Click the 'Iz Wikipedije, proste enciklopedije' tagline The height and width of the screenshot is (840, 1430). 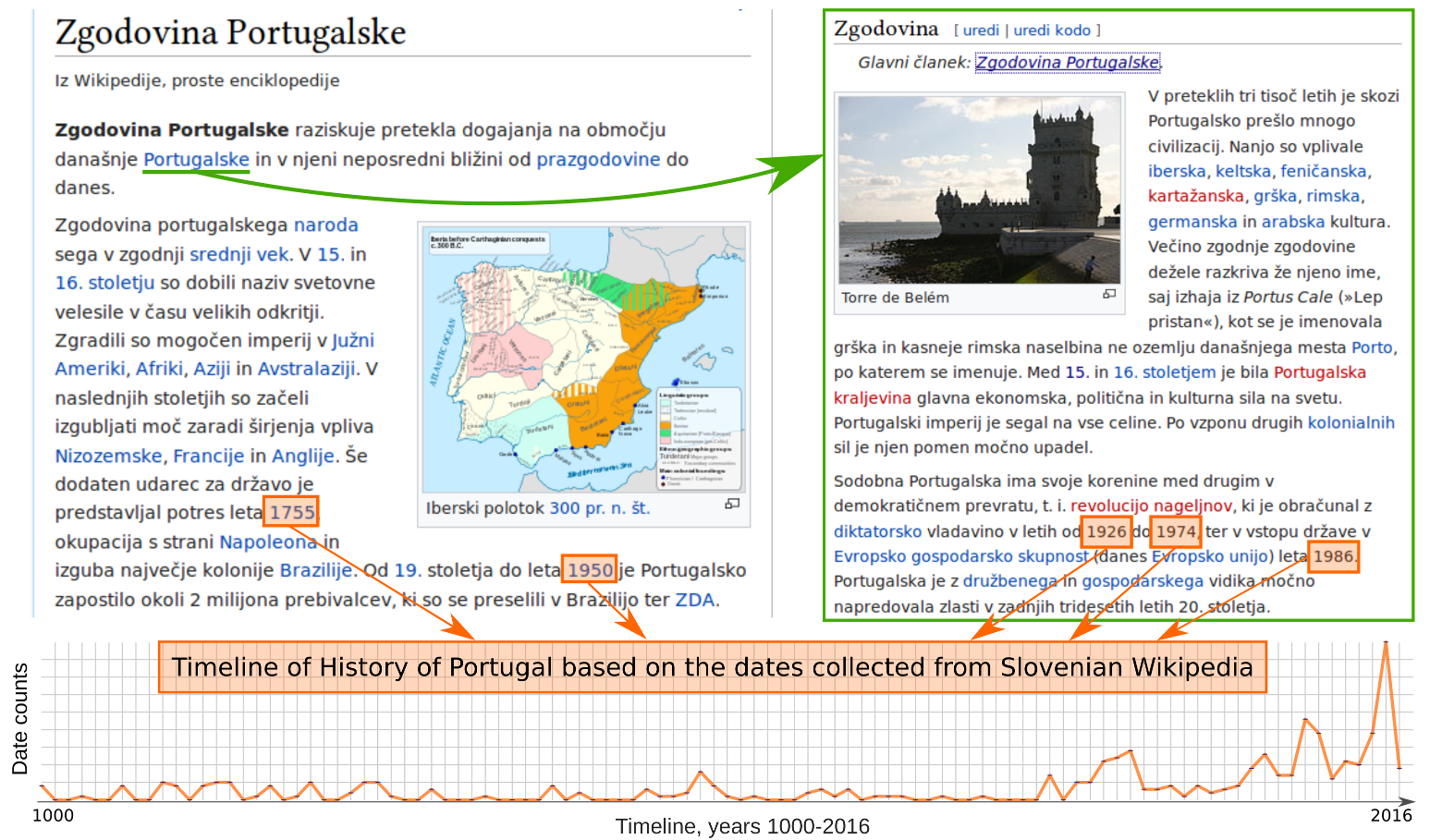[197, 80]
